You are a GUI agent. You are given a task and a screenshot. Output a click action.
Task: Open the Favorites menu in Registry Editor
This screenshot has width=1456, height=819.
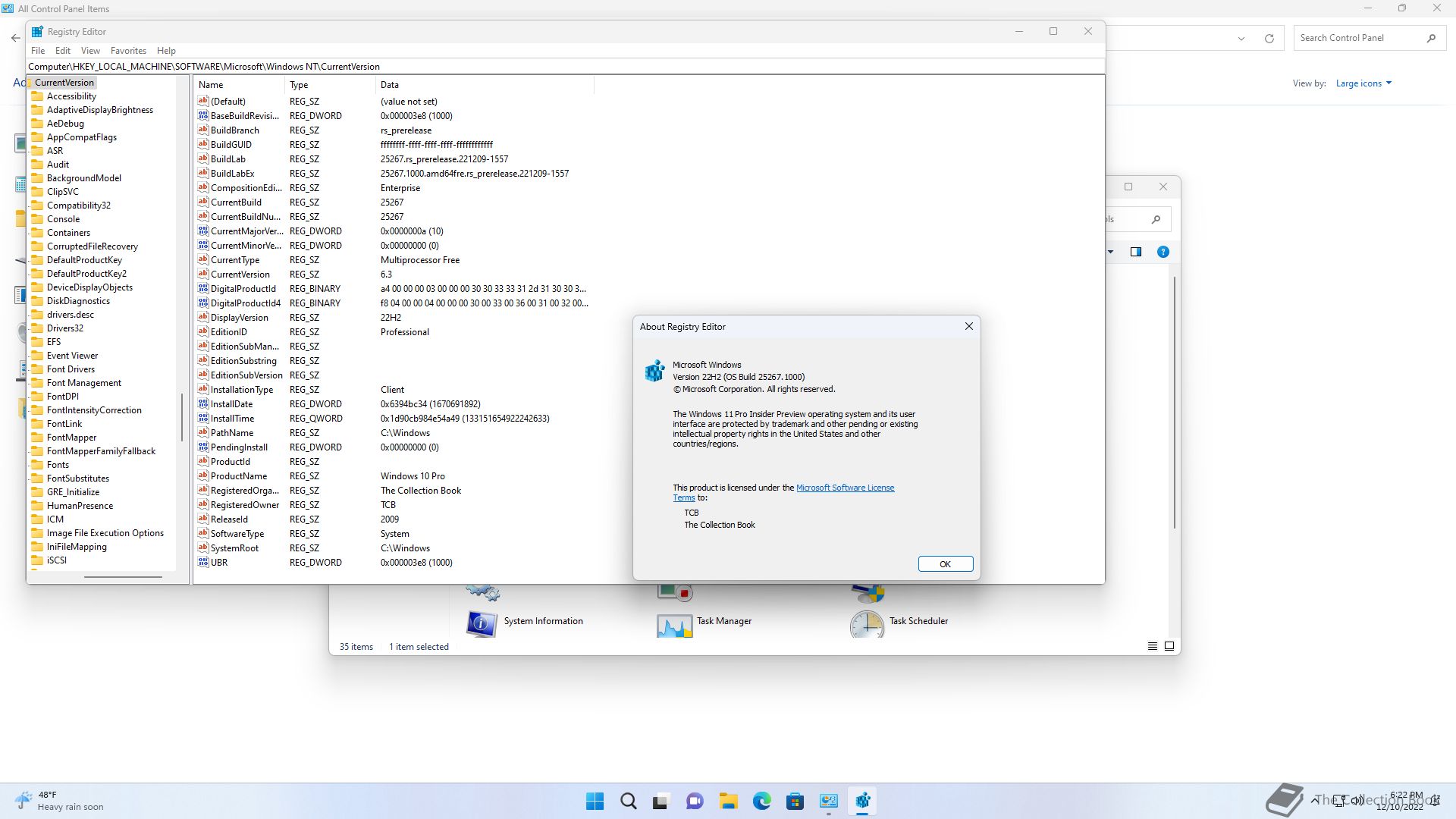tap(128, 51)
